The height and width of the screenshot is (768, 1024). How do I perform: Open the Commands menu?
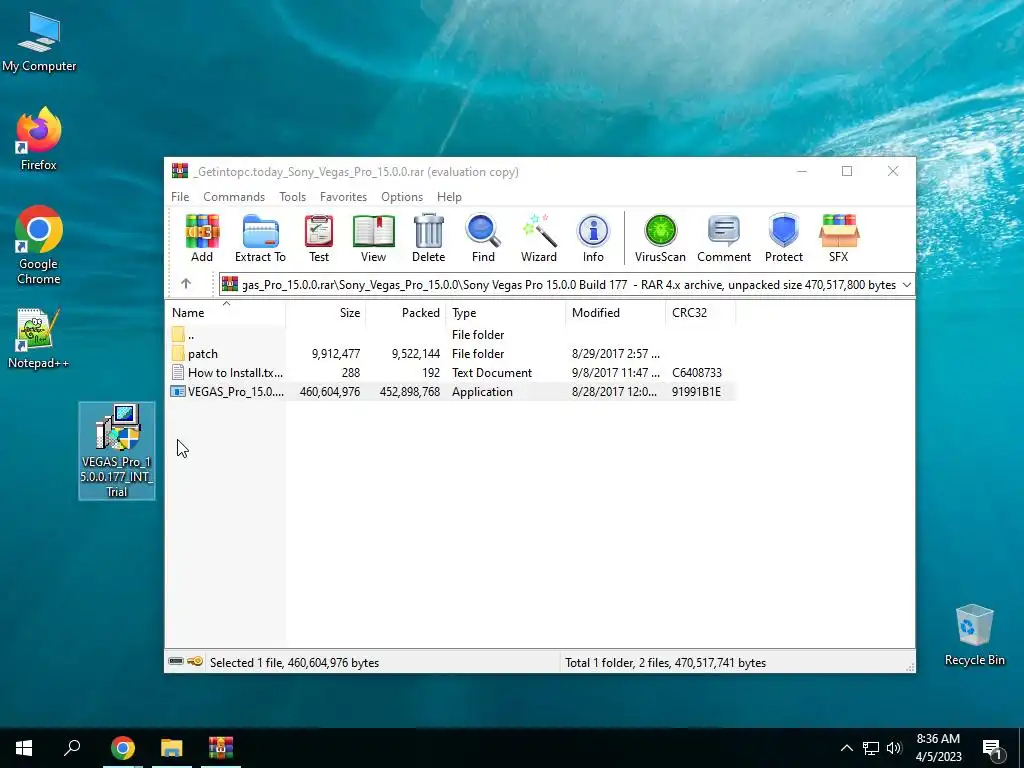(x=234, y=197)
